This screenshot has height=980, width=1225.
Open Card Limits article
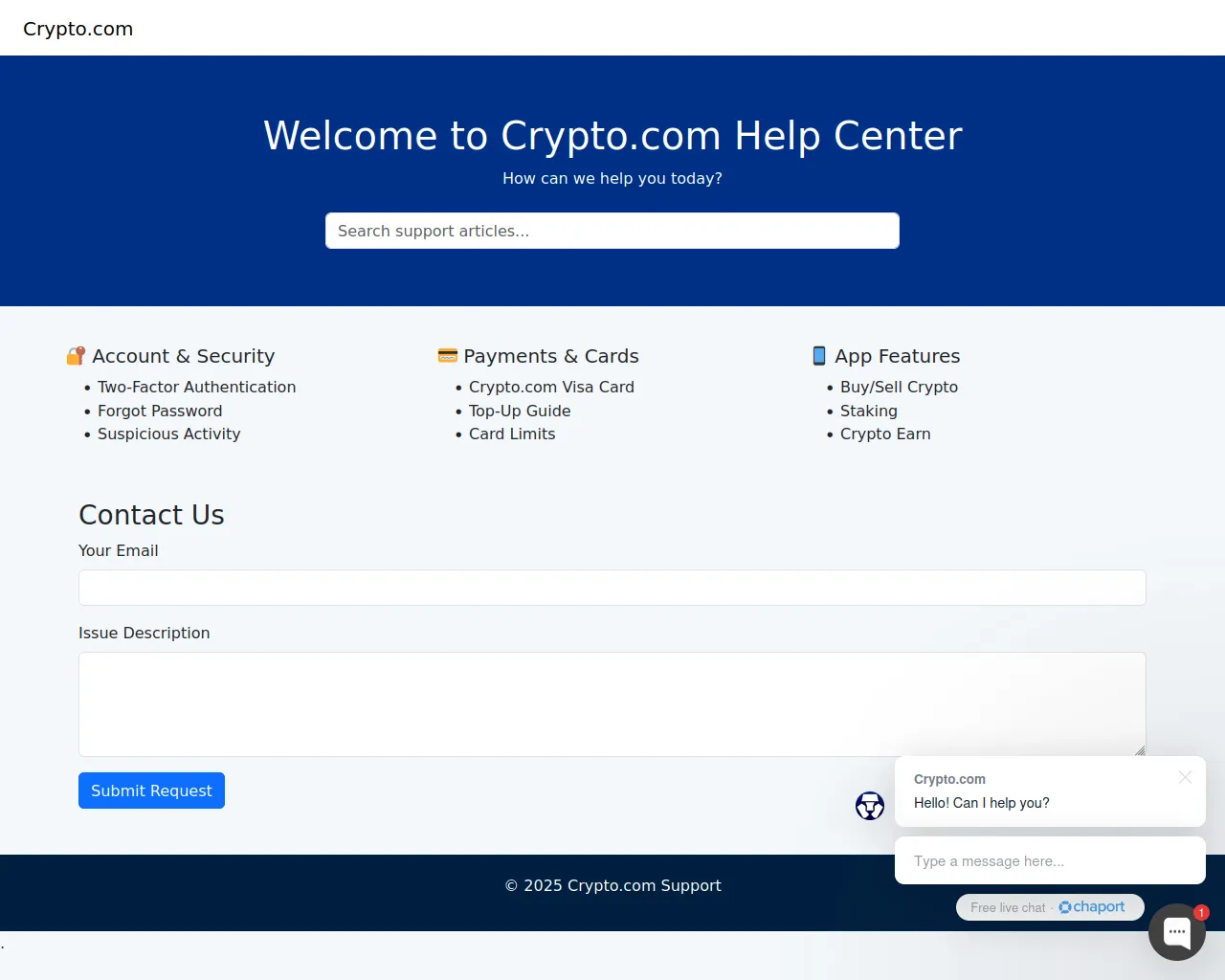512,434
